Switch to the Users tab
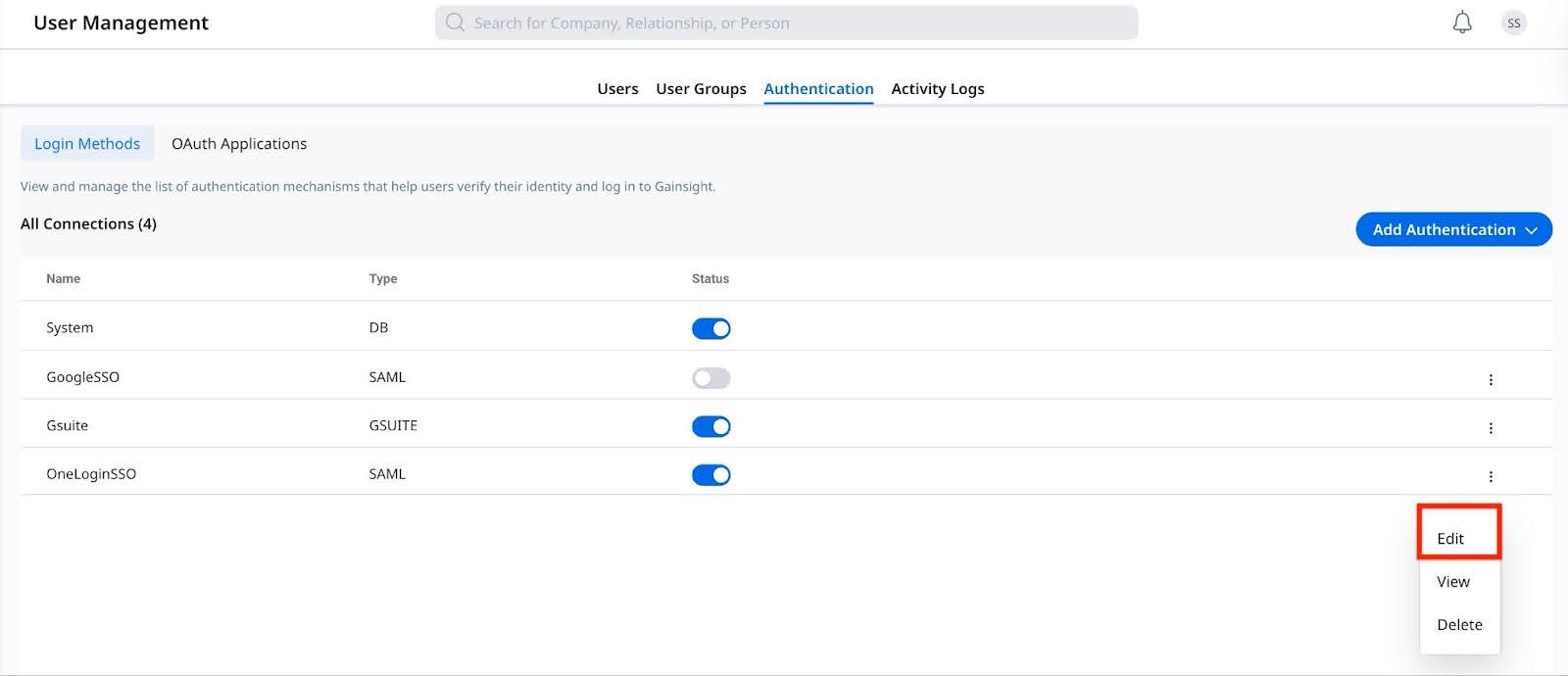The width and height of the screenshot is (1568, 676). 617,89
